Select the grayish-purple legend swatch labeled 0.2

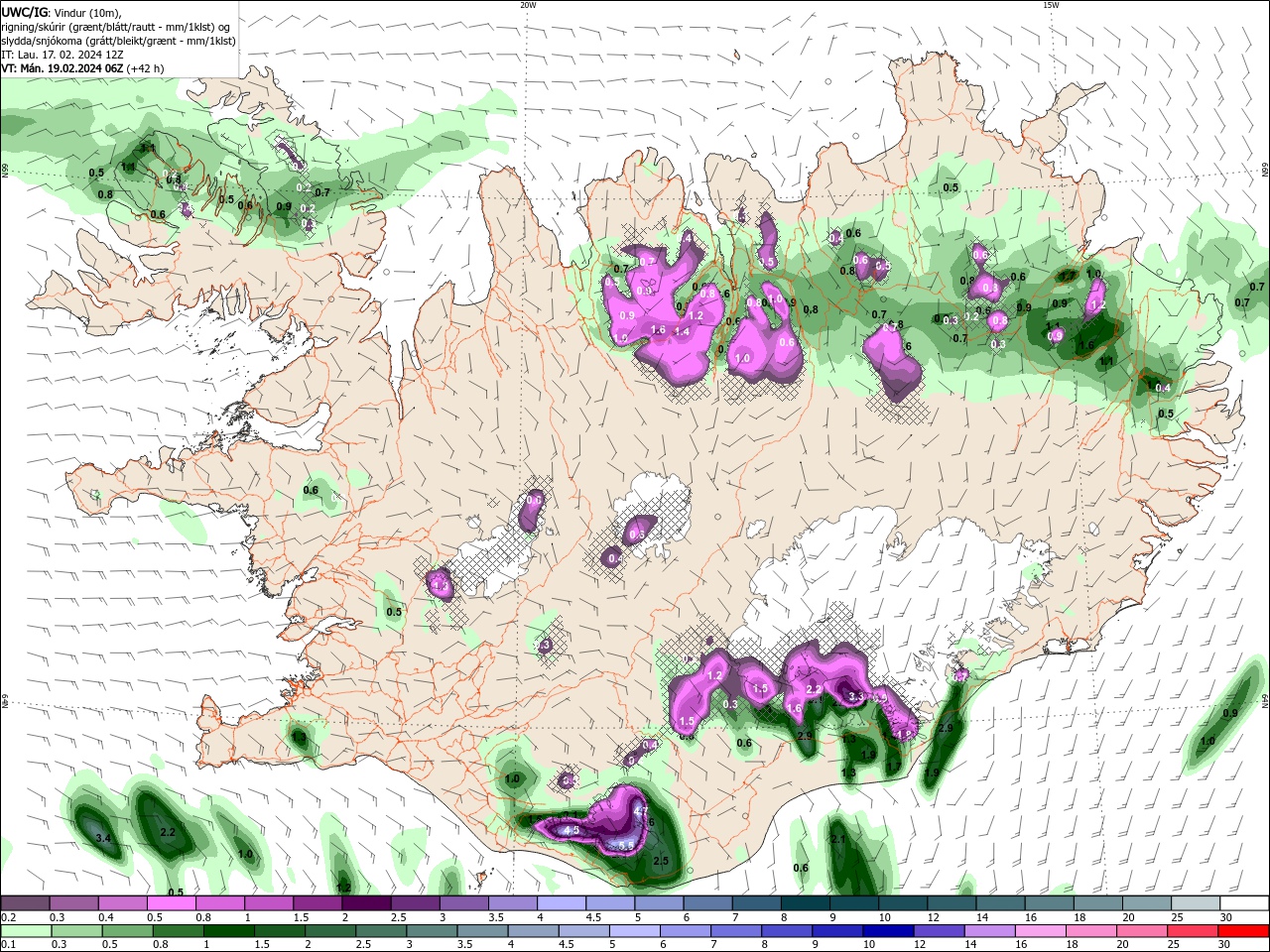tap(25, 903)
